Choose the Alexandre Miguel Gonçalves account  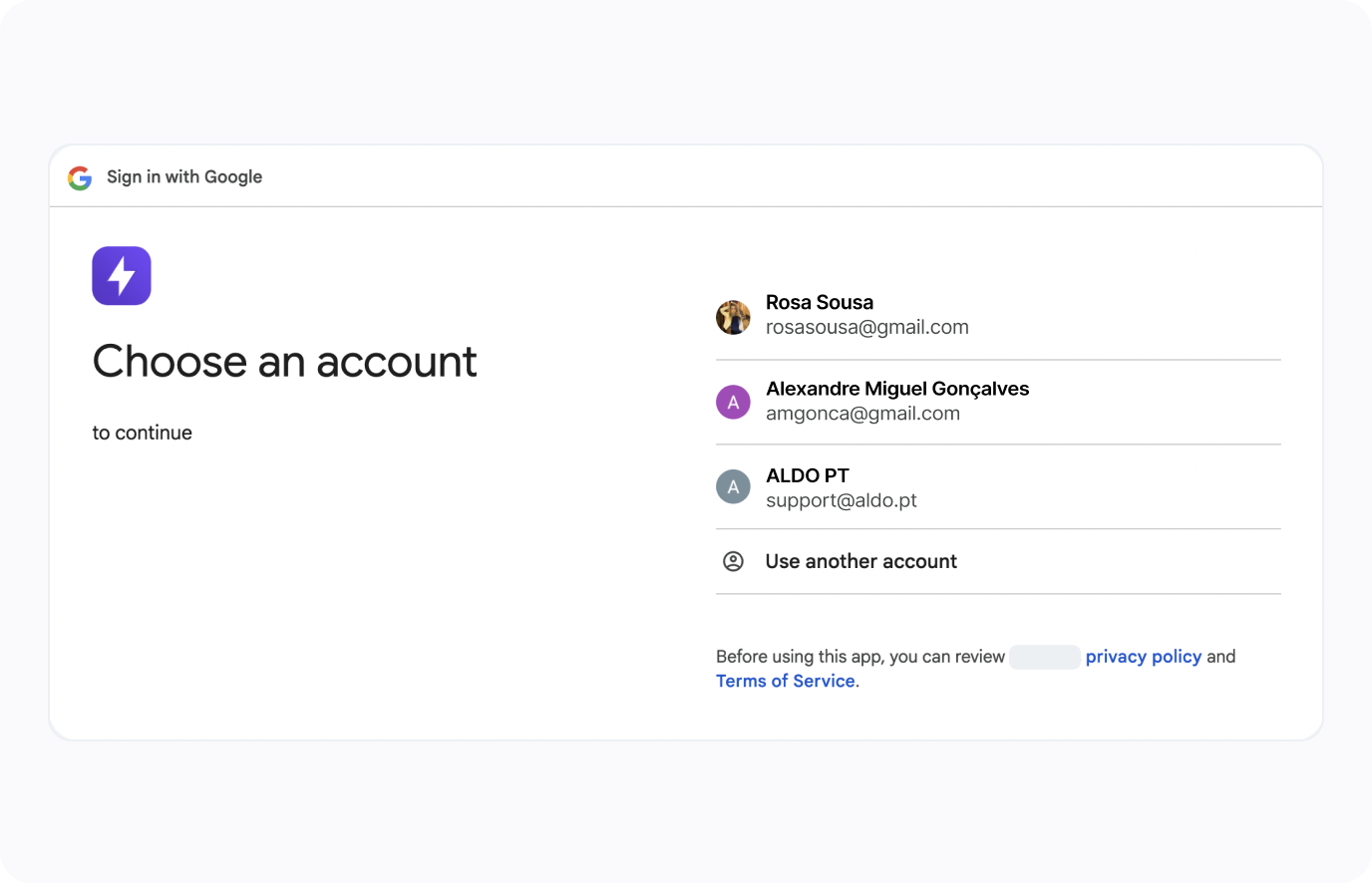tap(896, 389)
